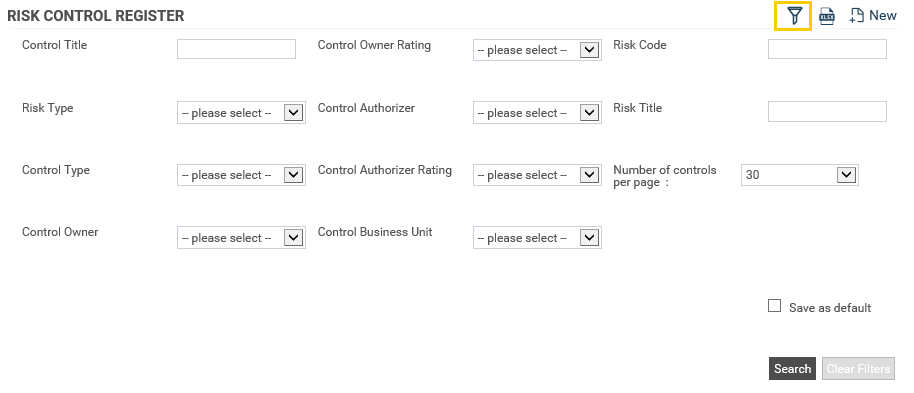Click the filter funnel icon
This screenshot has height=393, width=914.
[x=793, y=16]
